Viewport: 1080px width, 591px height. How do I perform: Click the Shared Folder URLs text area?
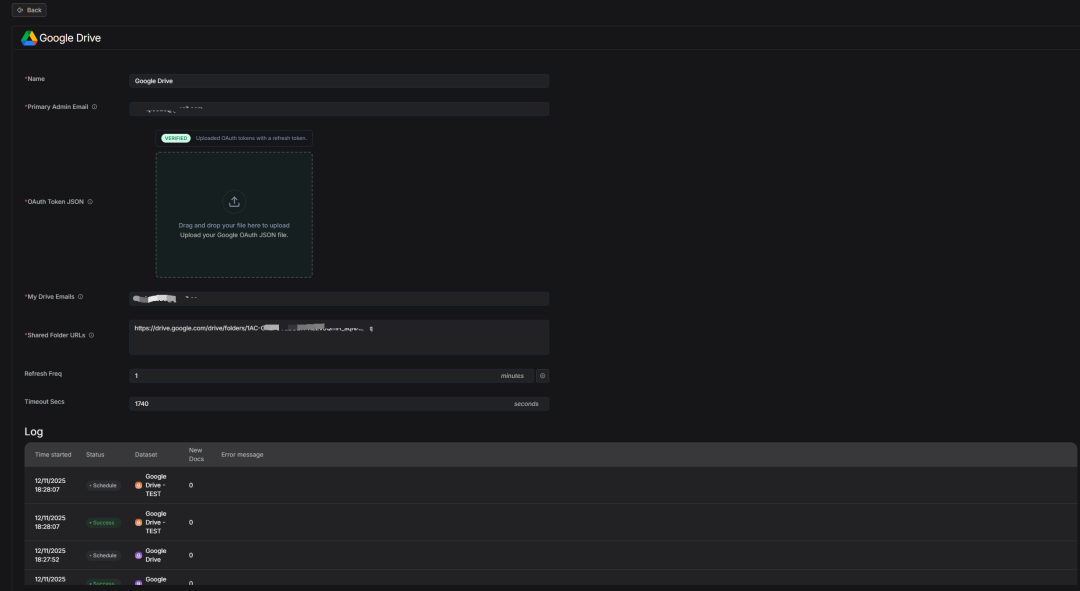(339, 338)
